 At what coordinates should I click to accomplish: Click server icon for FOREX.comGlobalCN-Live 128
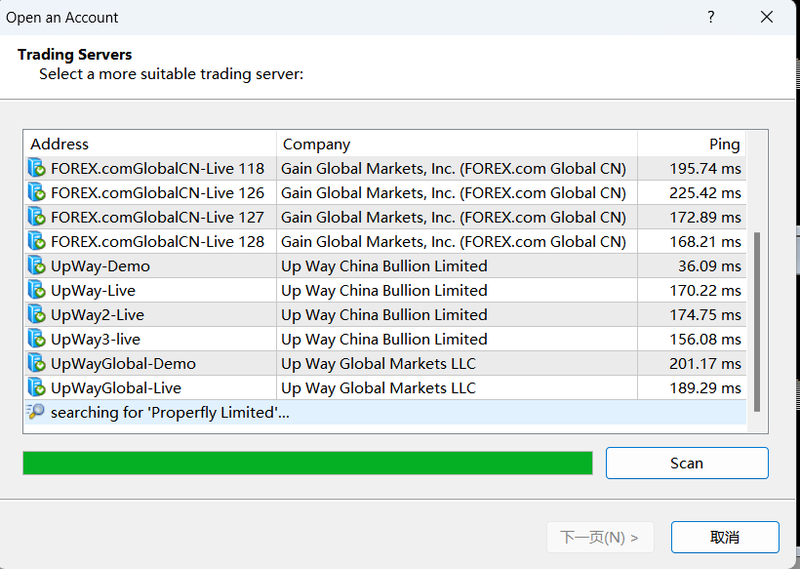[37, 241]
